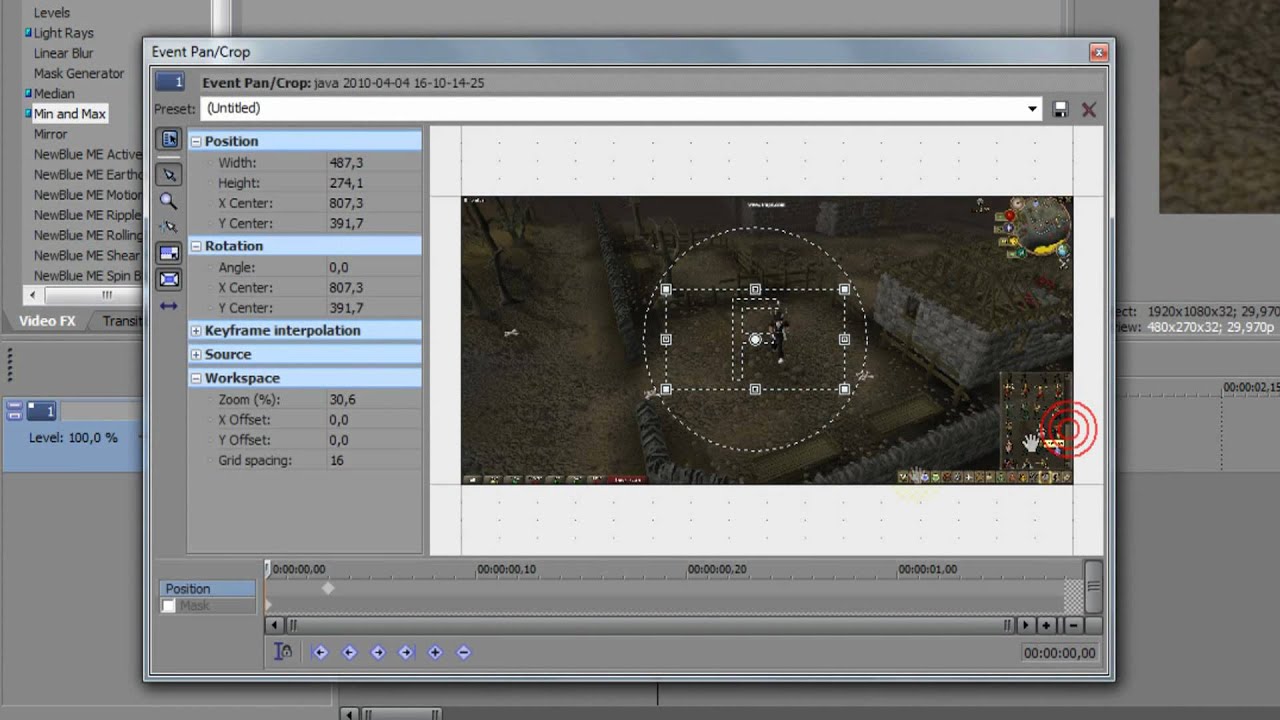Click the crop rectangle center point handle
1280x720 pixels.
[755, 340]
